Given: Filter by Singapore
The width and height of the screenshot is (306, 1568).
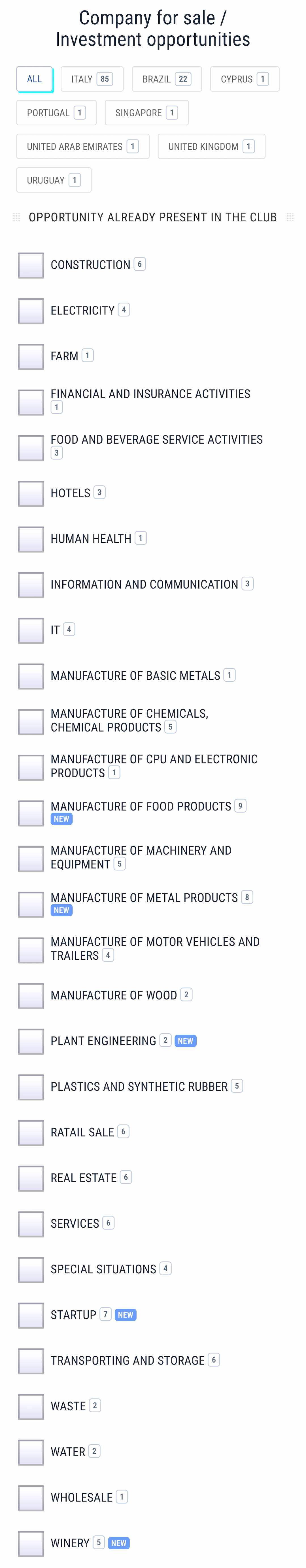Looking at the screenshot, I should 146,113.
